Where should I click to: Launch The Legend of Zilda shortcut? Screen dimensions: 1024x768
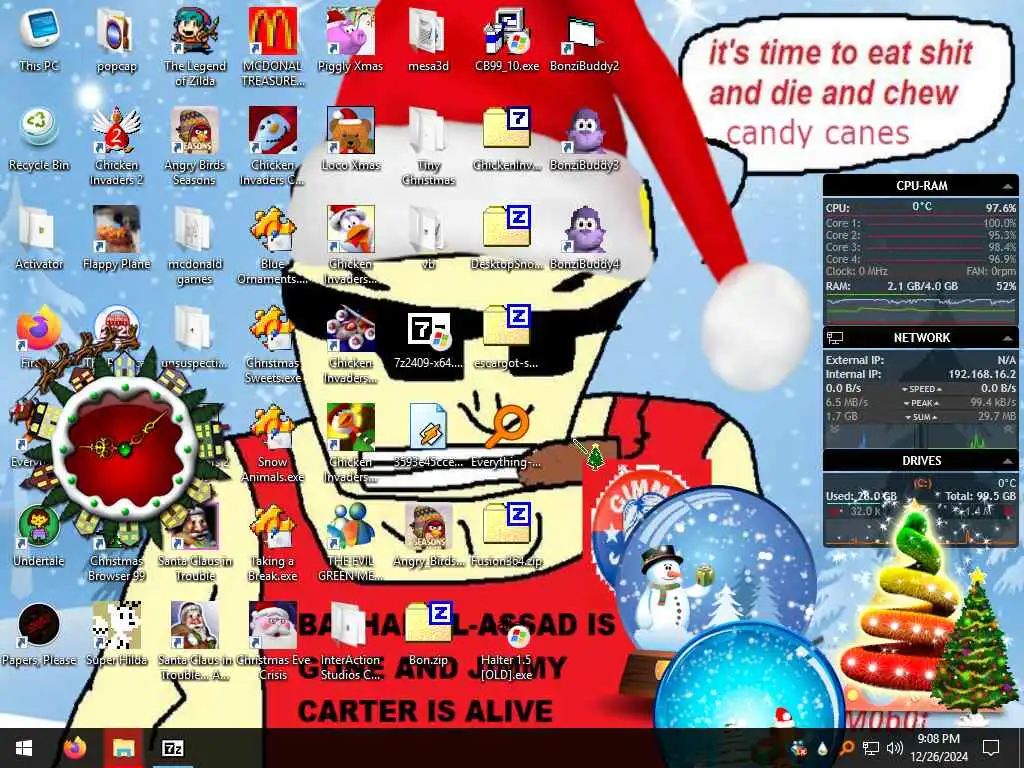(195, 47)
